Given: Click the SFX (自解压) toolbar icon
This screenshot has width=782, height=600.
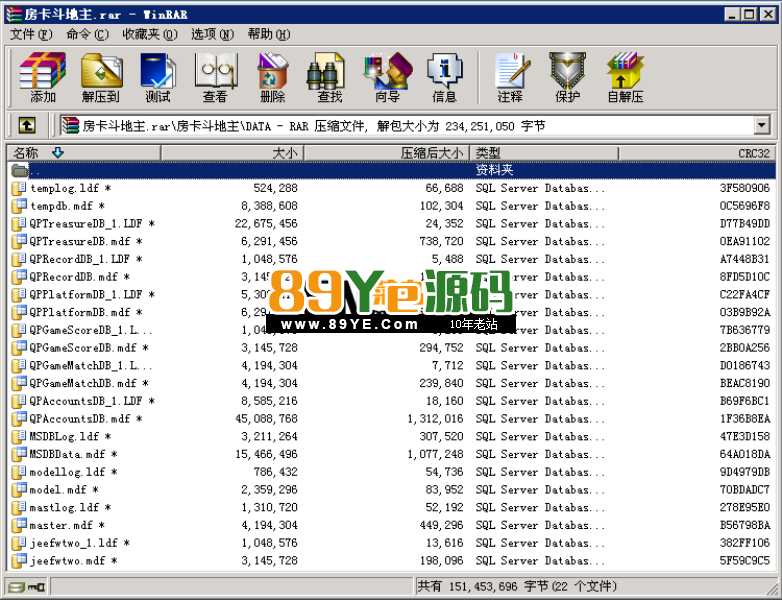Looking at the screenshot, I should (625, 77).
